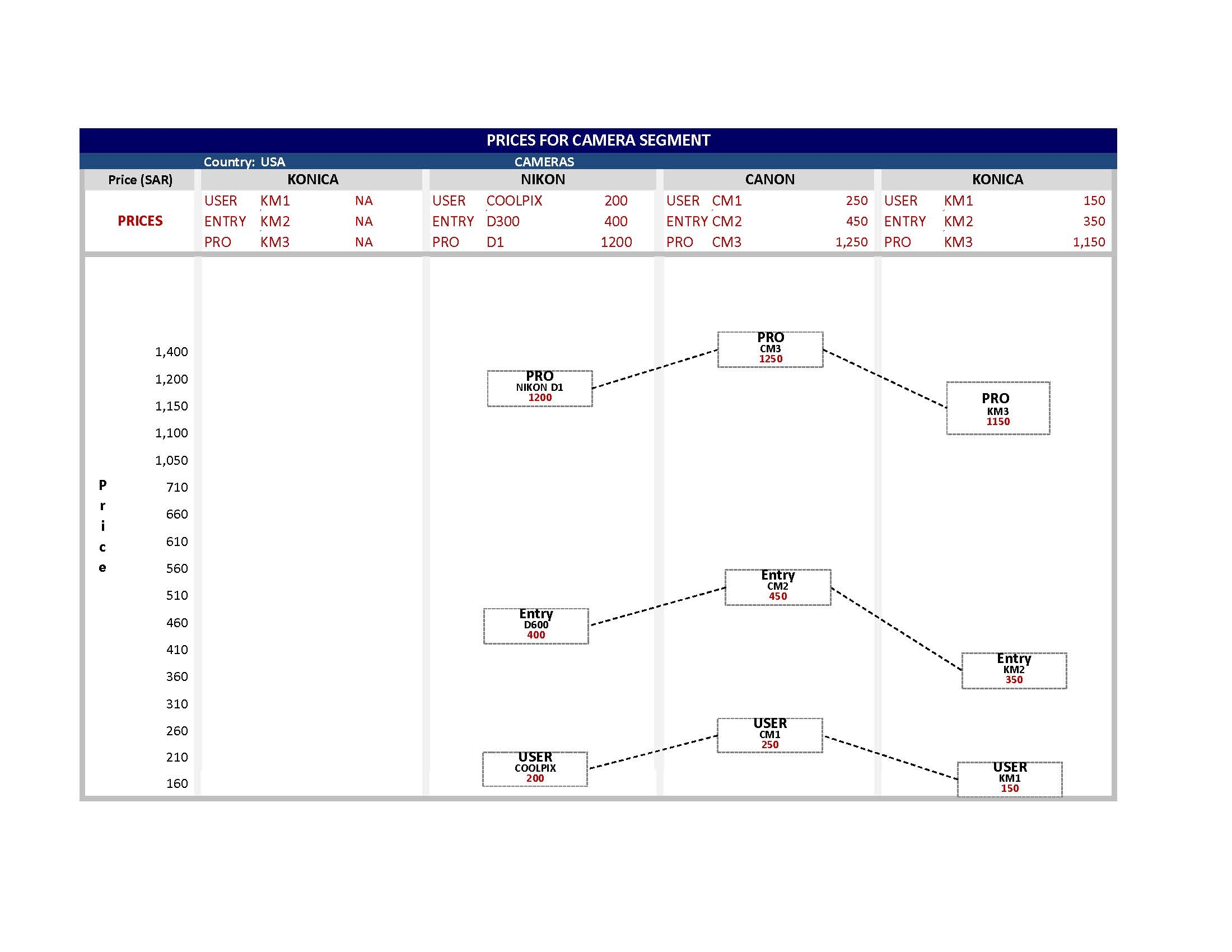Click the PRICES FOR CAMERA SEGMENT title
1232x952 pixels.
tap(598, 141)
